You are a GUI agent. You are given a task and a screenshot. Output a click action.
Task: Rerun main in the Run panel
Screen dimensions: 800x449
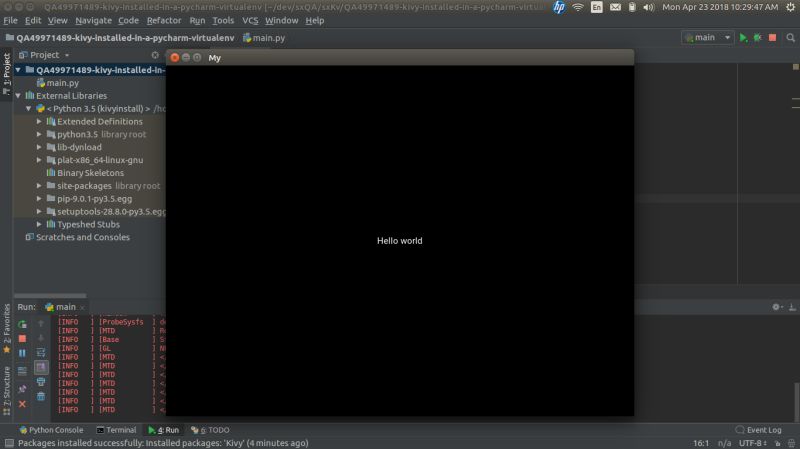22,324
